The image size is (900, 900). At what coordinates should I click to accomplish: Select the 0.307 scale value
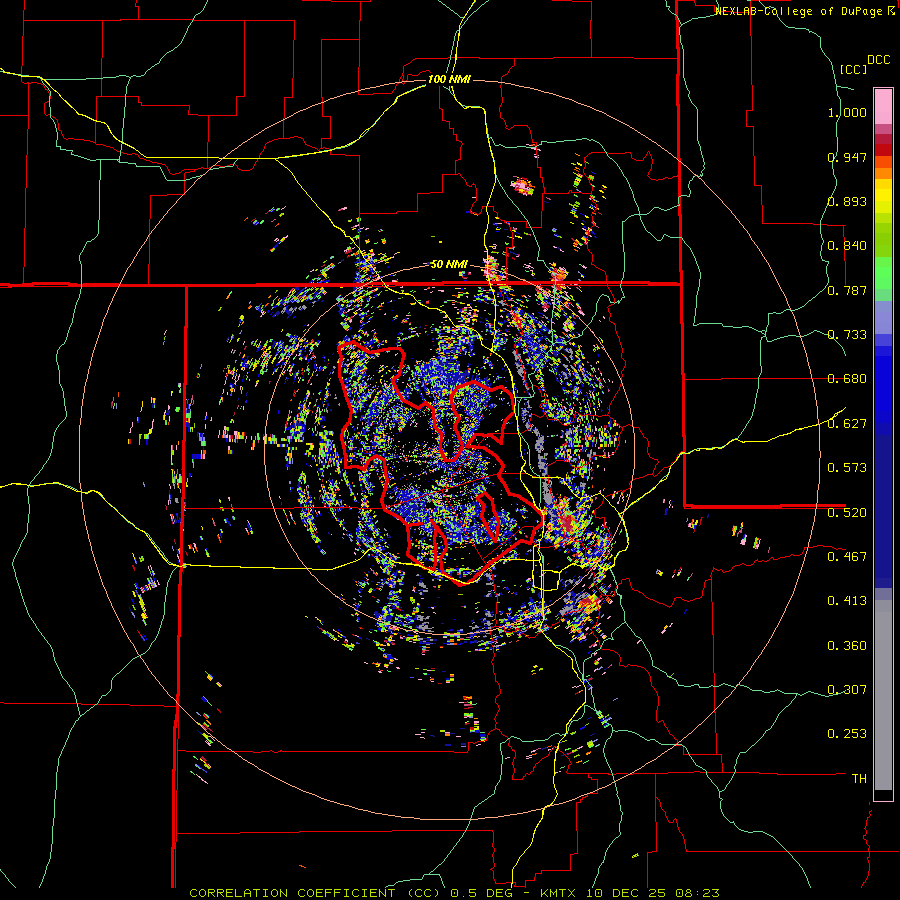pyautogui.click(x=847, y=690)
